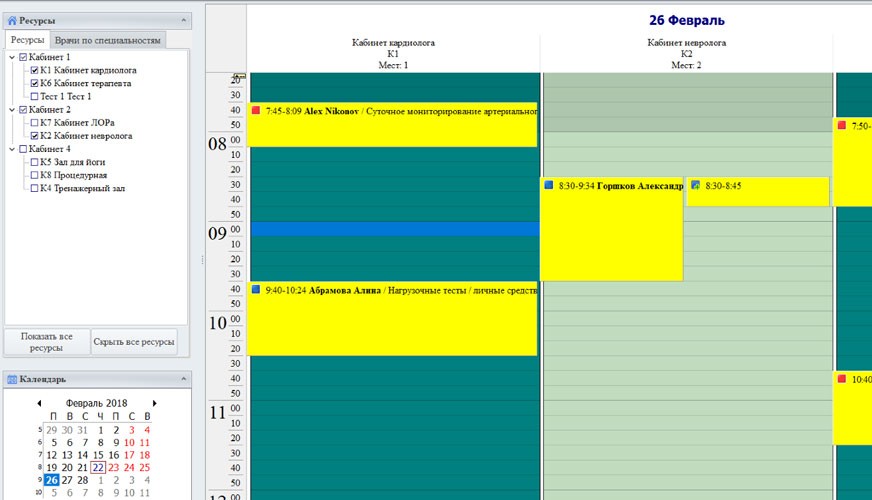Viewport: 872px width, 500px height.
Task: Click icon on the 8:30-8:45 appointment
Action: (x=695, y=185)
